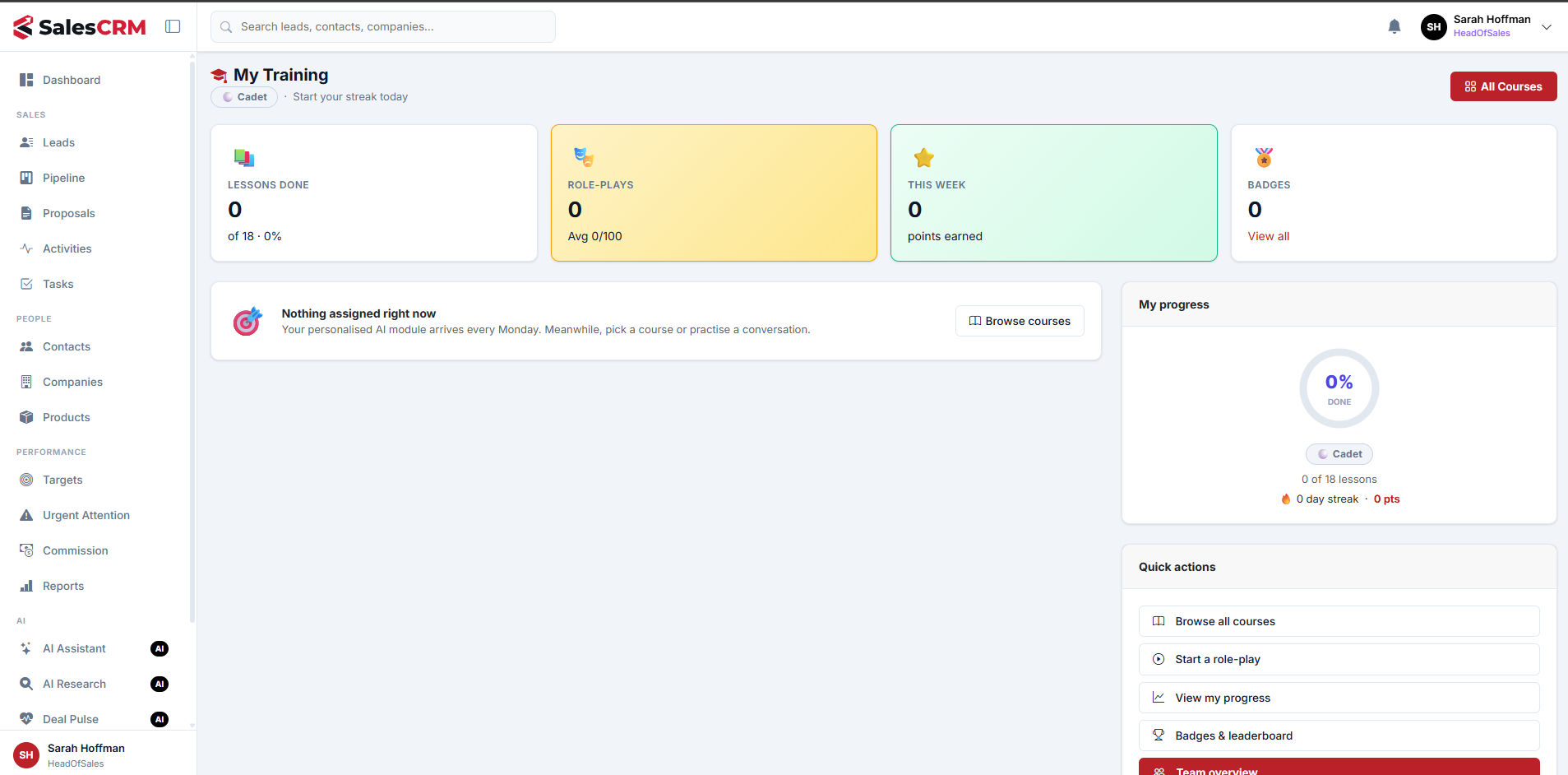Click Sarah Hoffman profile at sidebar bottom
This screenshot has height=775, width=1568.
click(98, 754)
